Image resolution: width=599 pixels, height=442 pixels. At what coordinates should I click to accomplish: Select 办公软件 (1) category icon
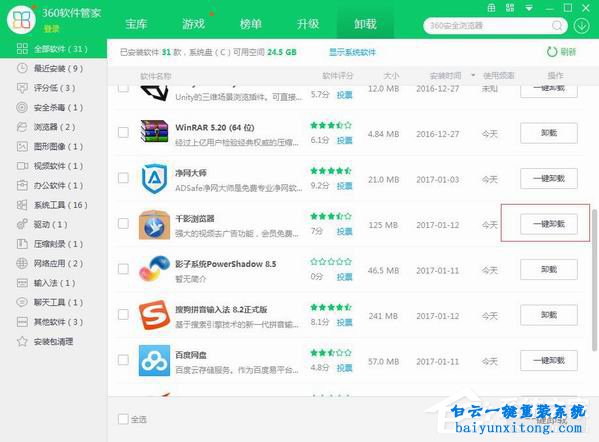click(22, 185)
